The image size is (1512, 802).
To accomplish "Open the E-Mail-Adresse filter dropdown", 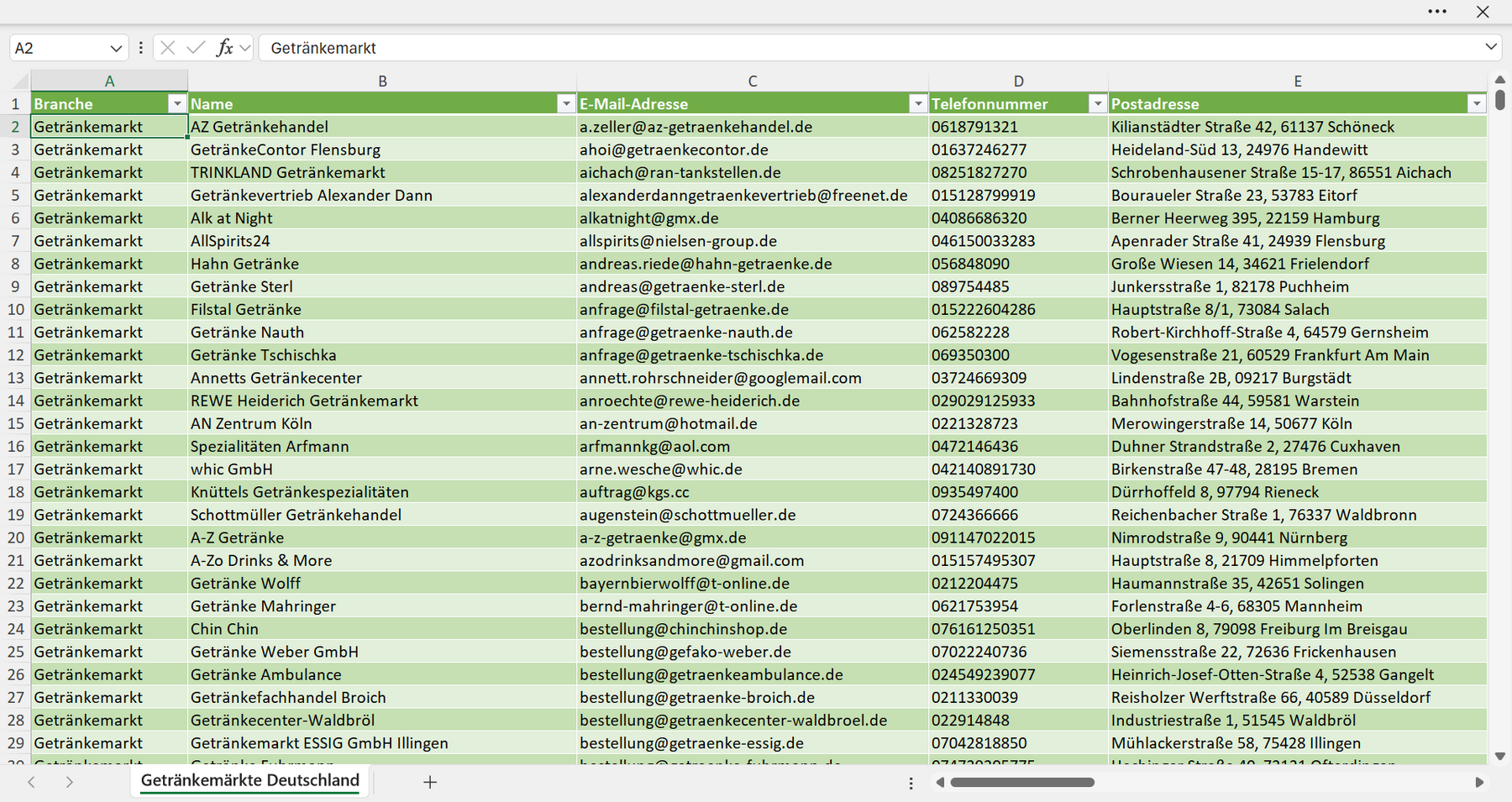I will click(918, 103).
